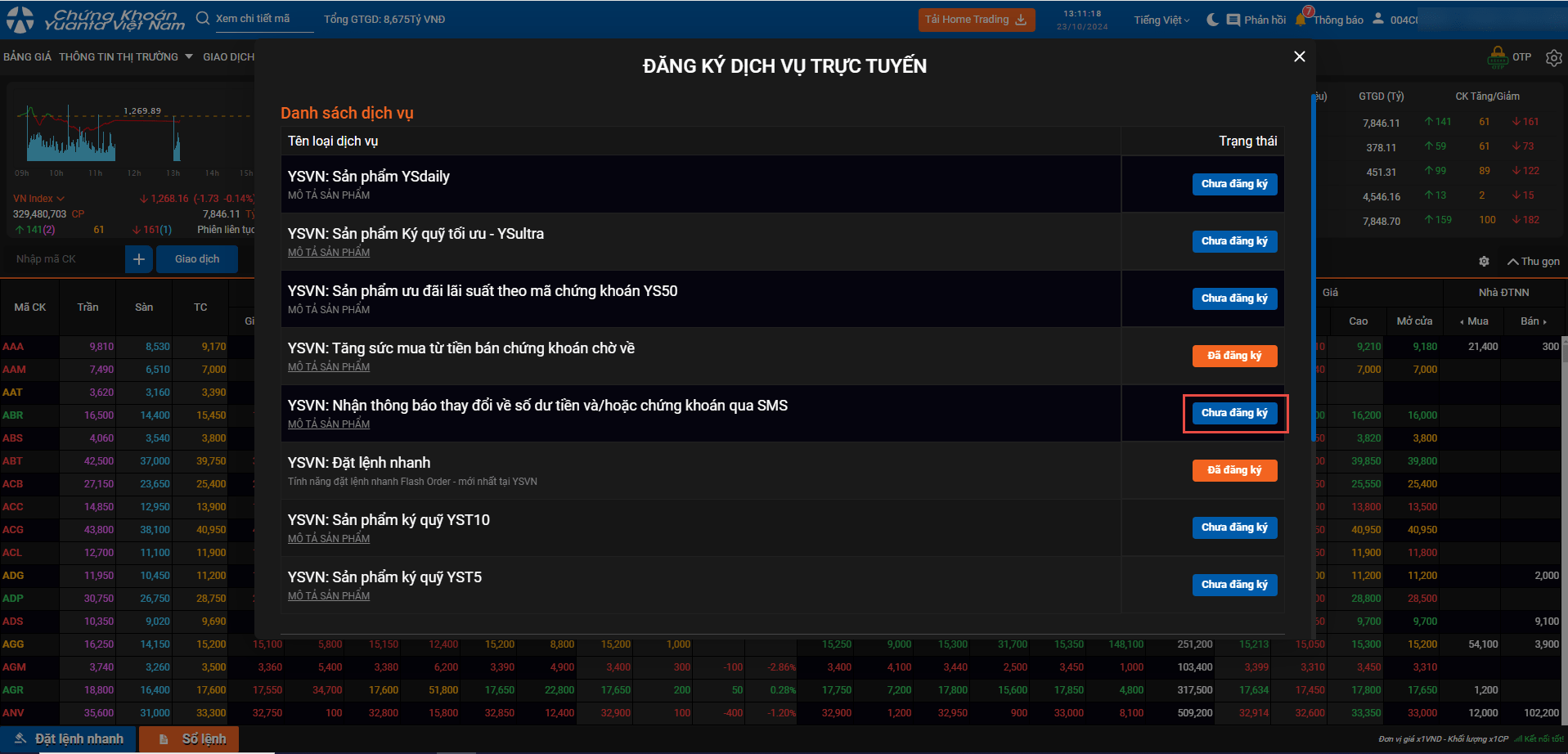Click Chưa đăng ký for SMS notification service
This screenshot has width=1568, height=754.
click(1233, 413)
